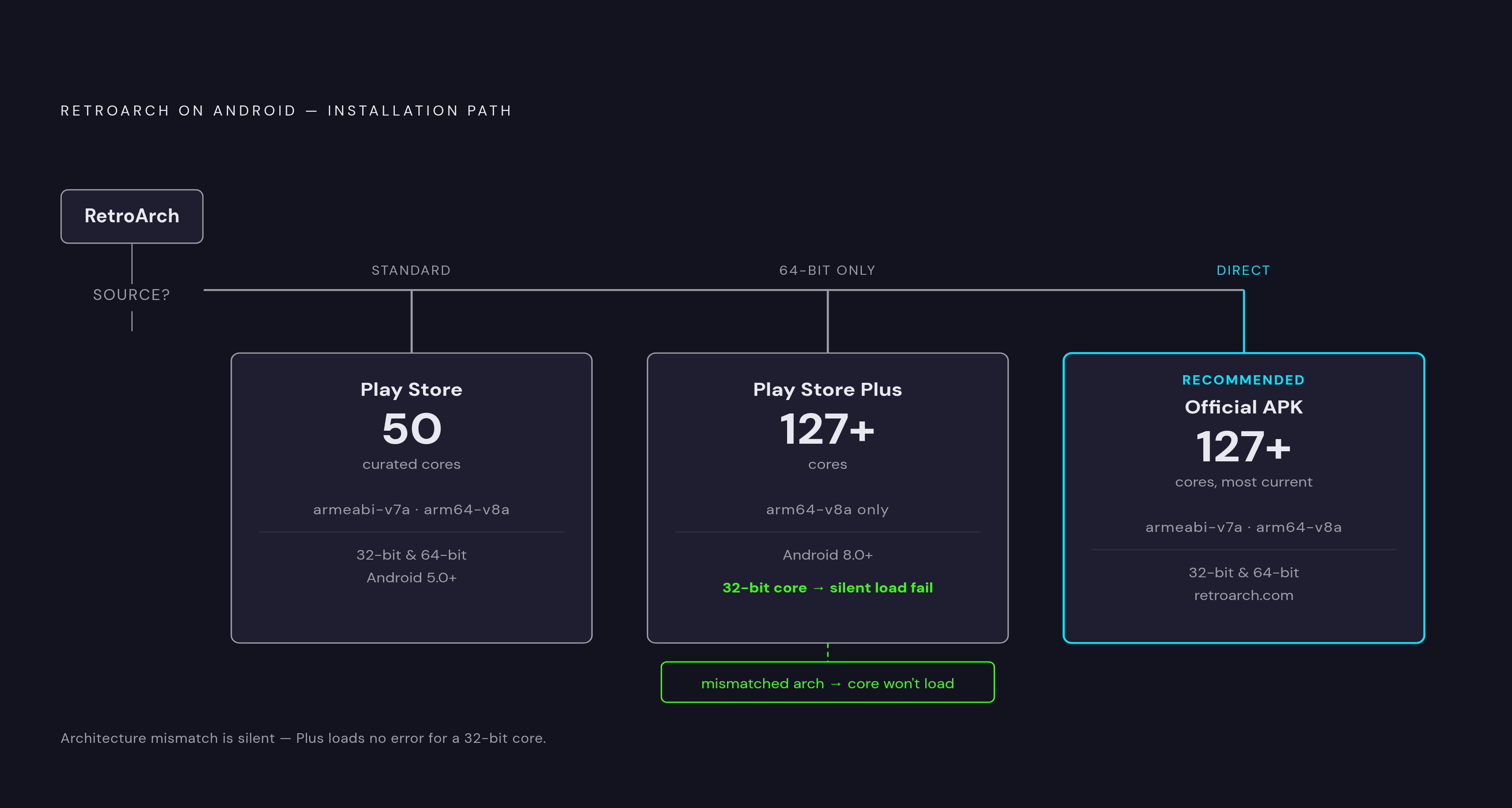The width and height of the screenshot is (1512, 808).
Task: Select the 'Official APK' card title
Action: point(1243,407)
